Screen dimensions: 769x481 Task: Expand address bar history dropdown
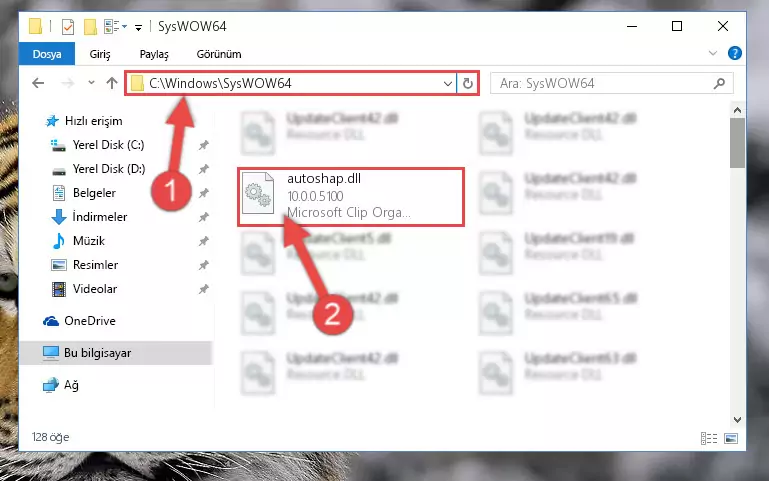[x=447, y=83]
